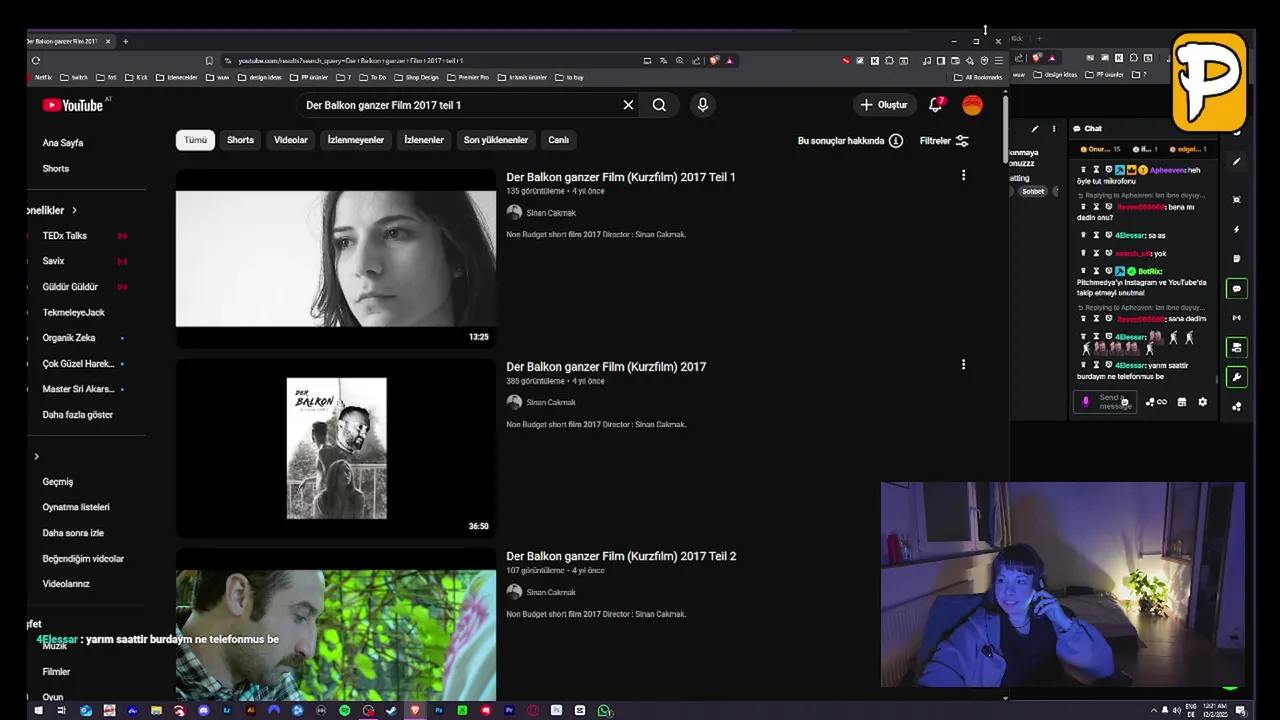Select the 'İzlenenler' filter chip
Image resolution: width=1280 pixels, height=720 pixels.
point(424,140)
